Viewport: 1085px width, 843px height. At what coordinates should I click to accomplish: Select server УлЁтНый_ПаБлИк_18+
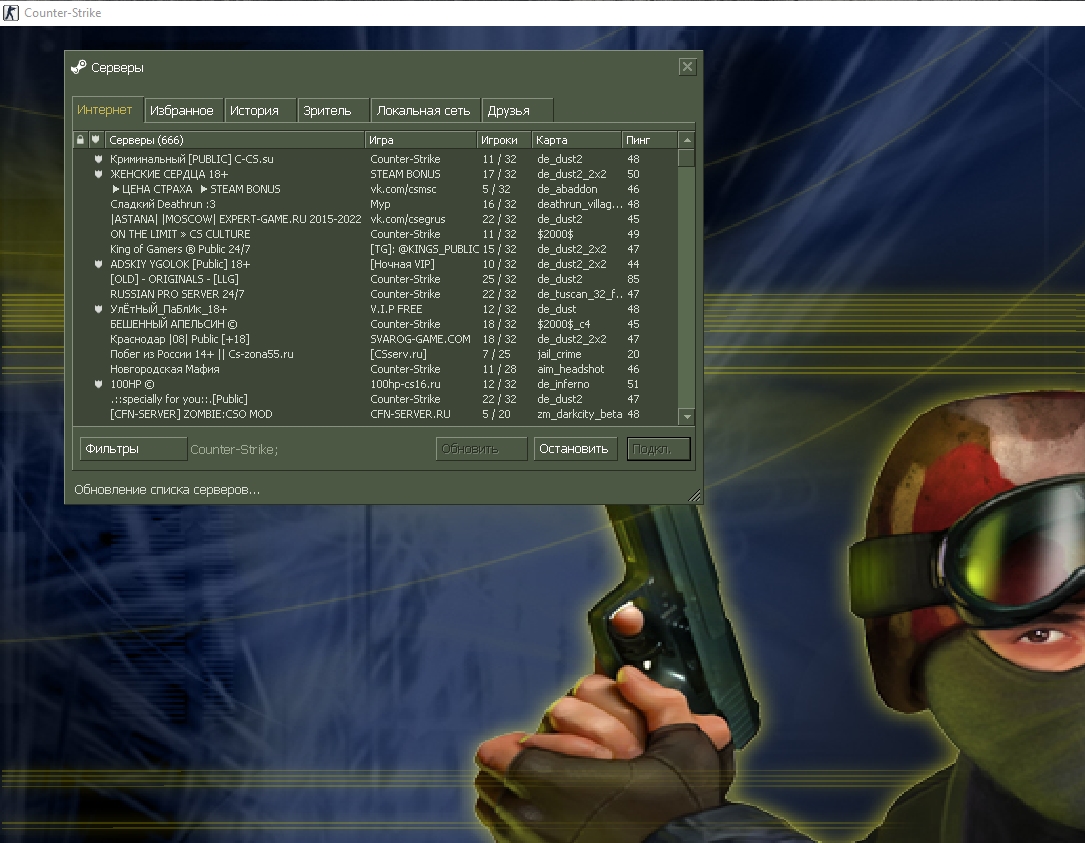375,309
